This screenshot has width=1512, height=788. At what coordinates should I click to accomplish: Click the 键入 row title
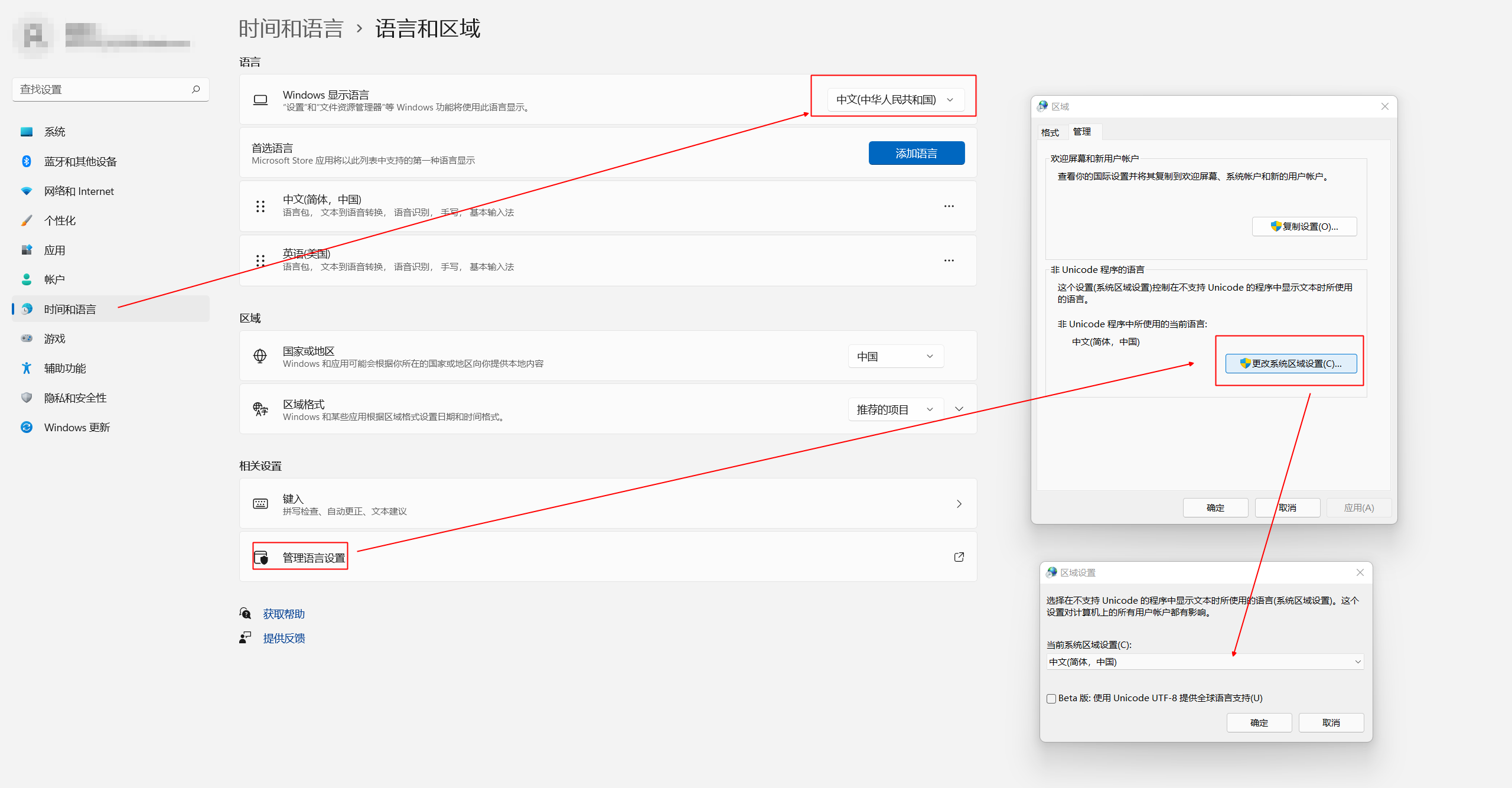[x=293, y=499]
